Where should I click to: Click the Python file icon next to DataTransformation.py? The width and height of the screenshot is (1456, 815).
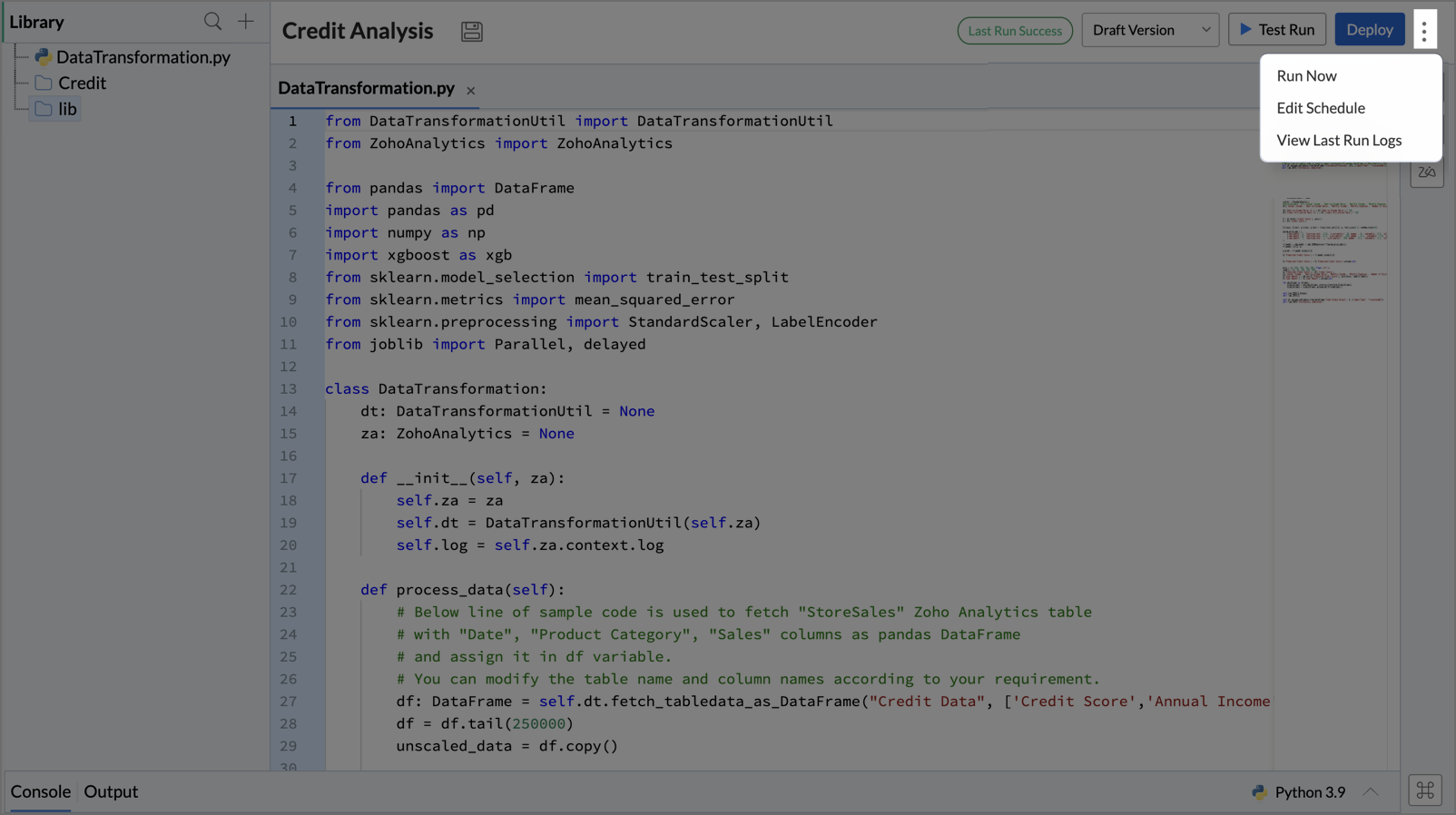click(43, 57)
